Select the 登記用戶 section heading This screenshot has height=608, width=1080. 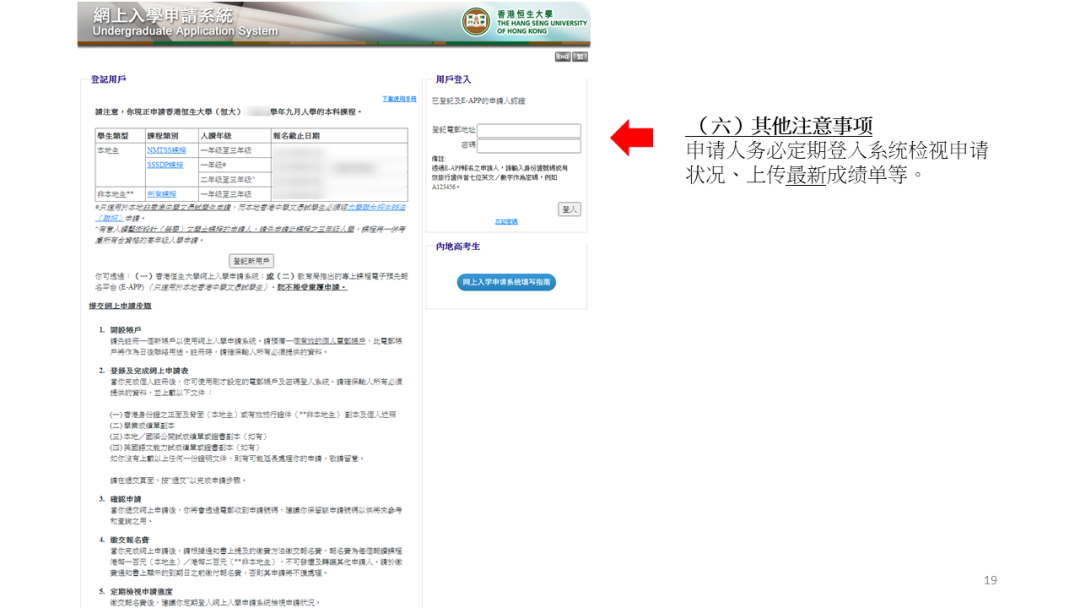pos(108,79)
